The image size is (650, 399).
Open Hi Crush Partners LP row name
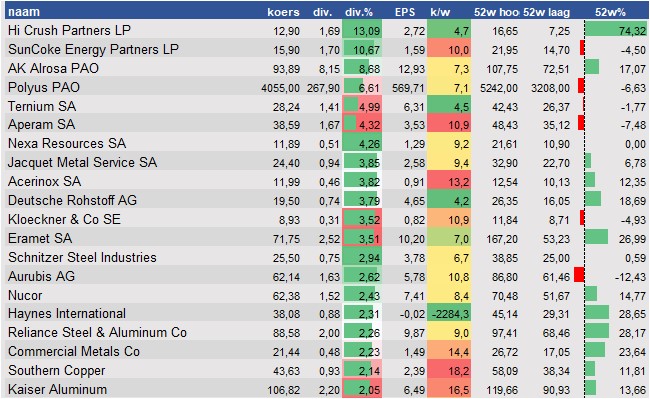[69, 30]
